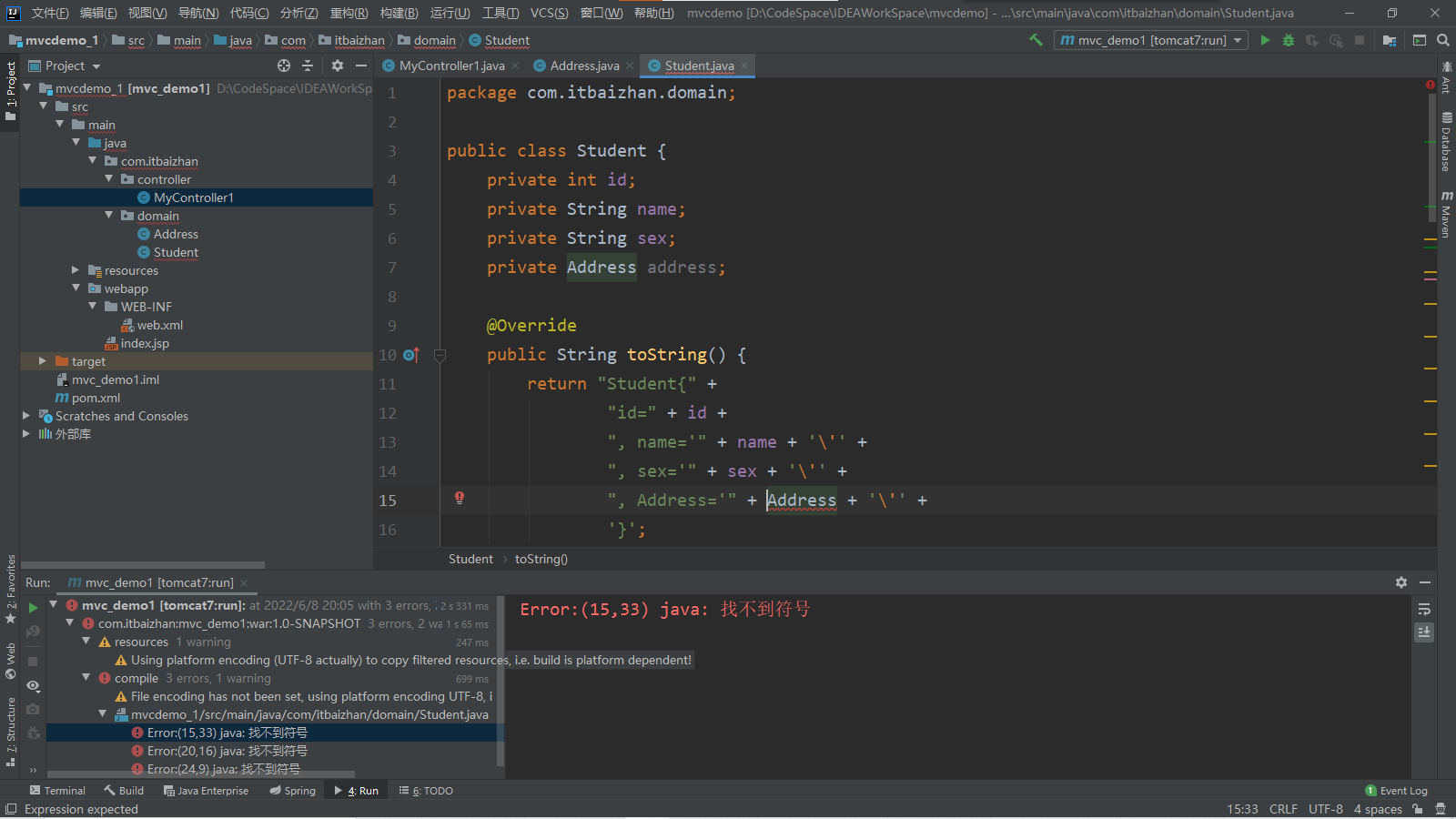Change UTF-8 file encoding in status bar
Image resolution: width=1456 pixels, height=819 pixels.
point(1325,809)
